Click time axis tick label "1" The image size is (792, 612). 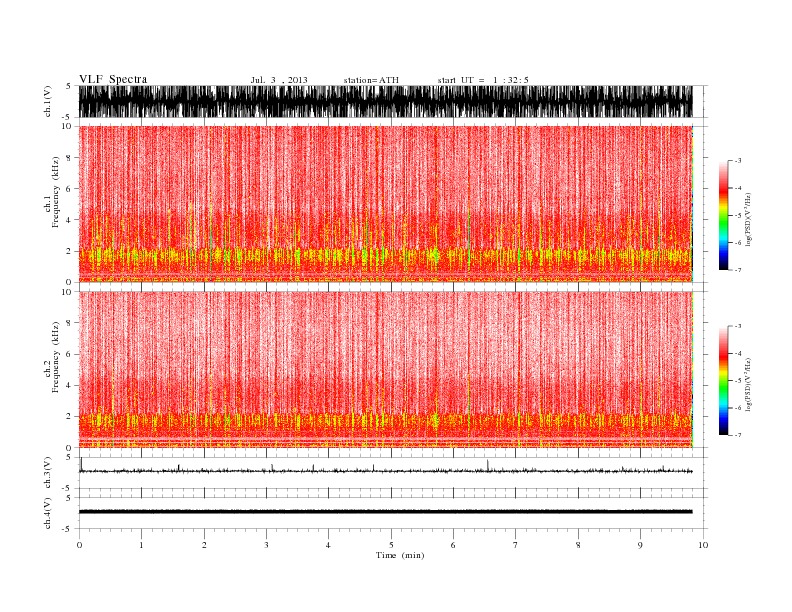pos(141,545)
